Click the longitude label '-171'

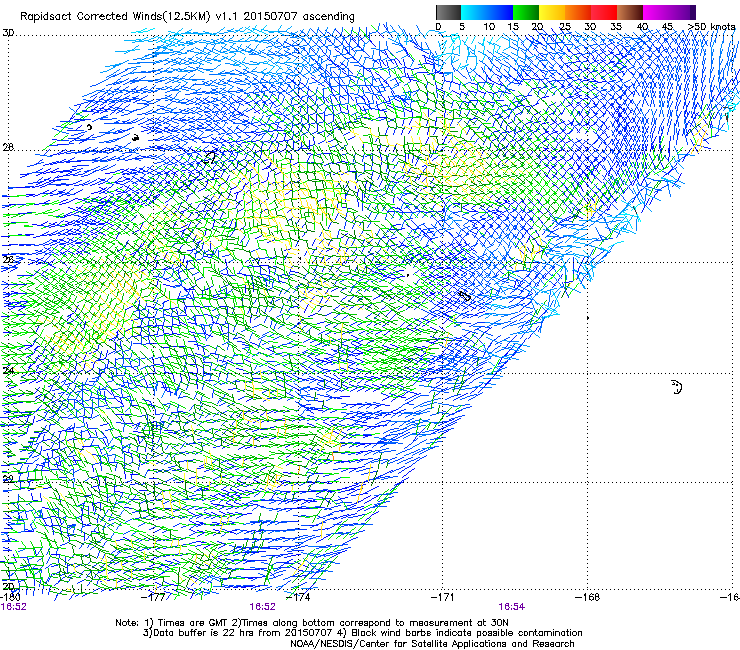[443, 597]
